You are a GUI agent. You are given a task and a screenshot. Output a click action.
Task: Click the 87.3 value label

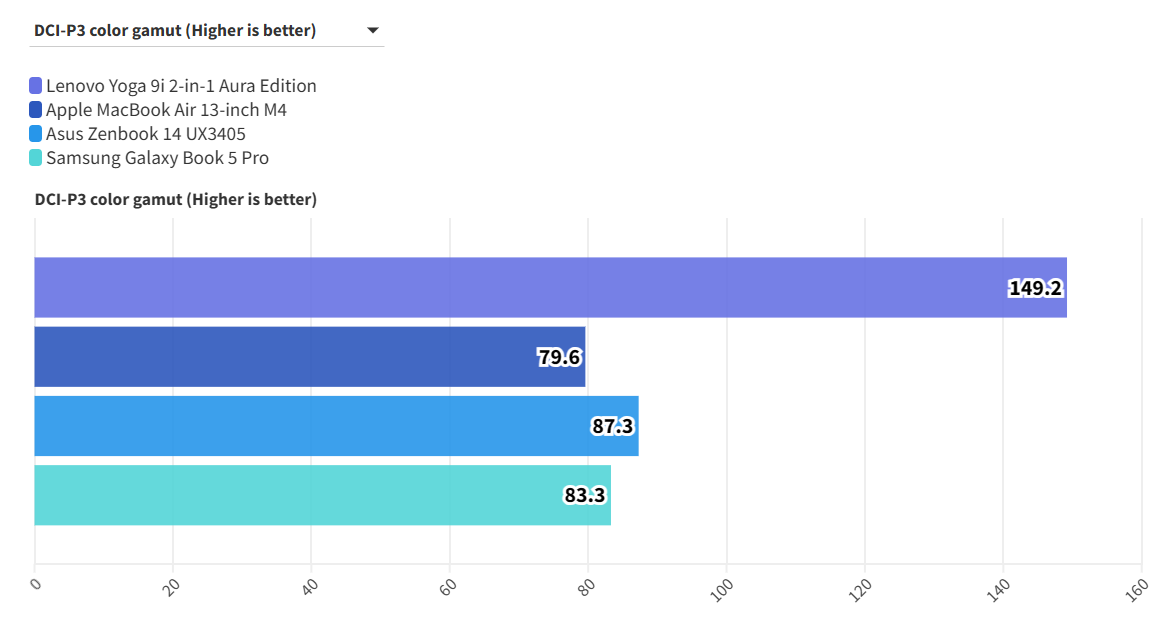click(x=613, y=426)
